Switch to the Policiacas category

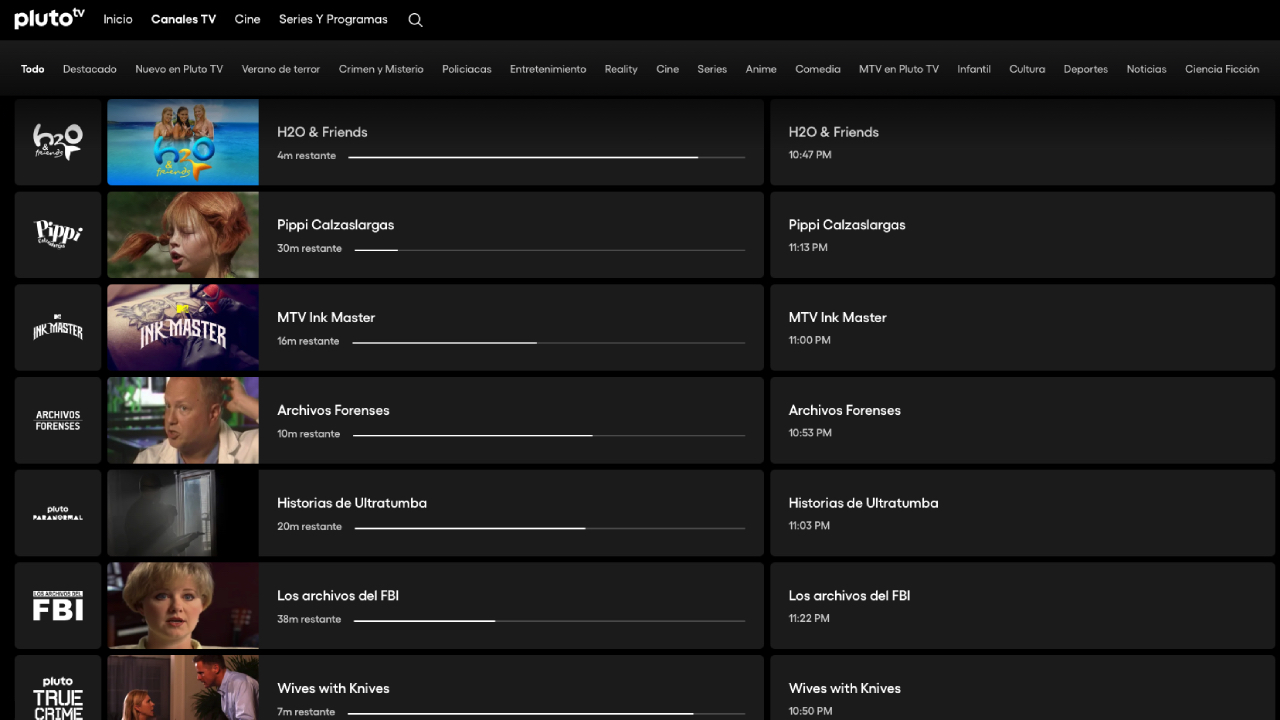[x=467, y=69]
